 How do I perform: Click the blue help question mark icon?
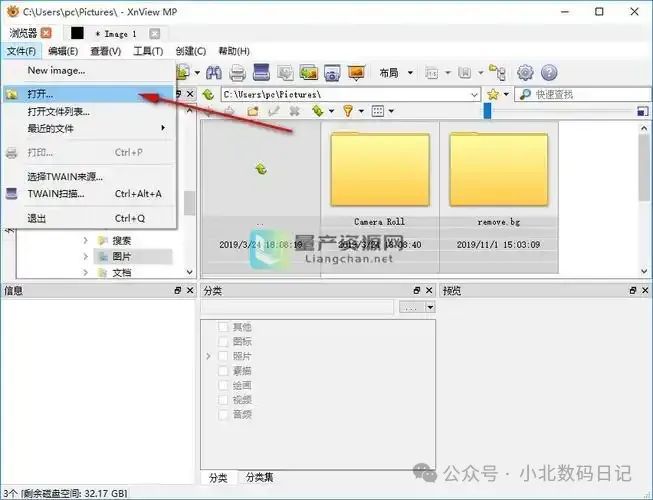tap(549, 73)
